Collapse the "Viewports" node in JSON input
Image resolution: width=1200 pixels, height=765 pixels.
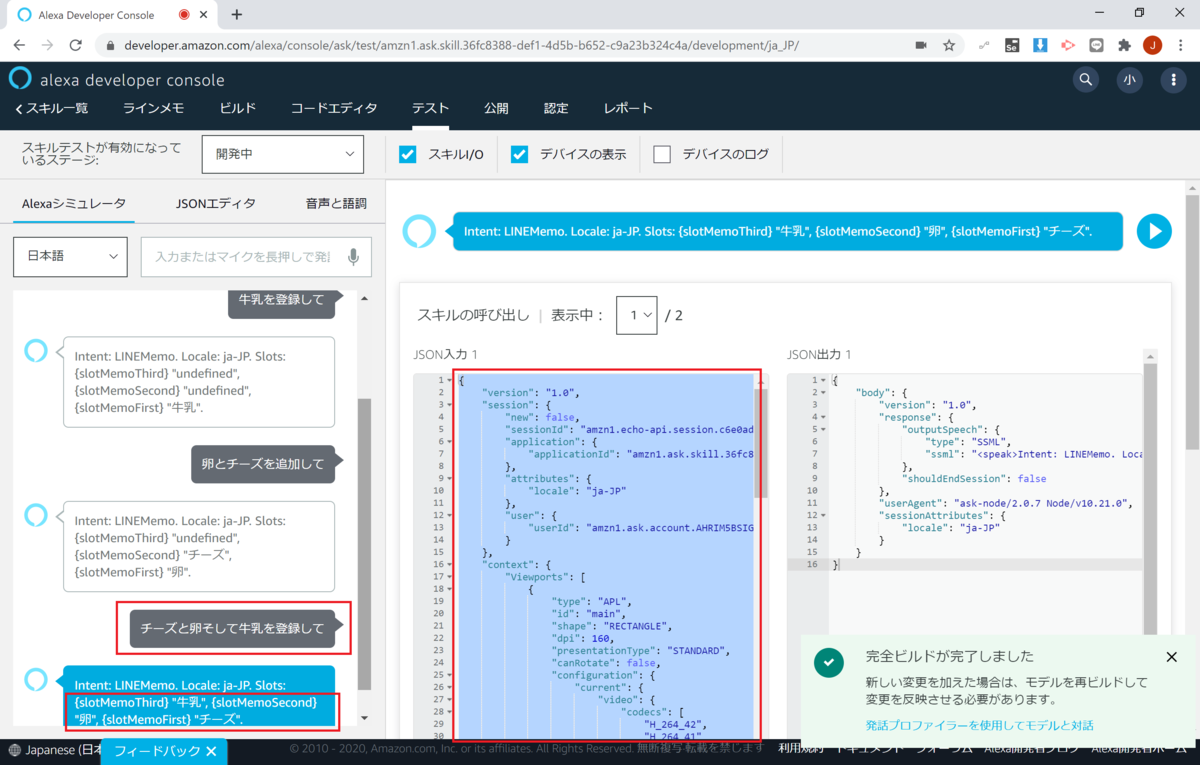click(451, 577)
